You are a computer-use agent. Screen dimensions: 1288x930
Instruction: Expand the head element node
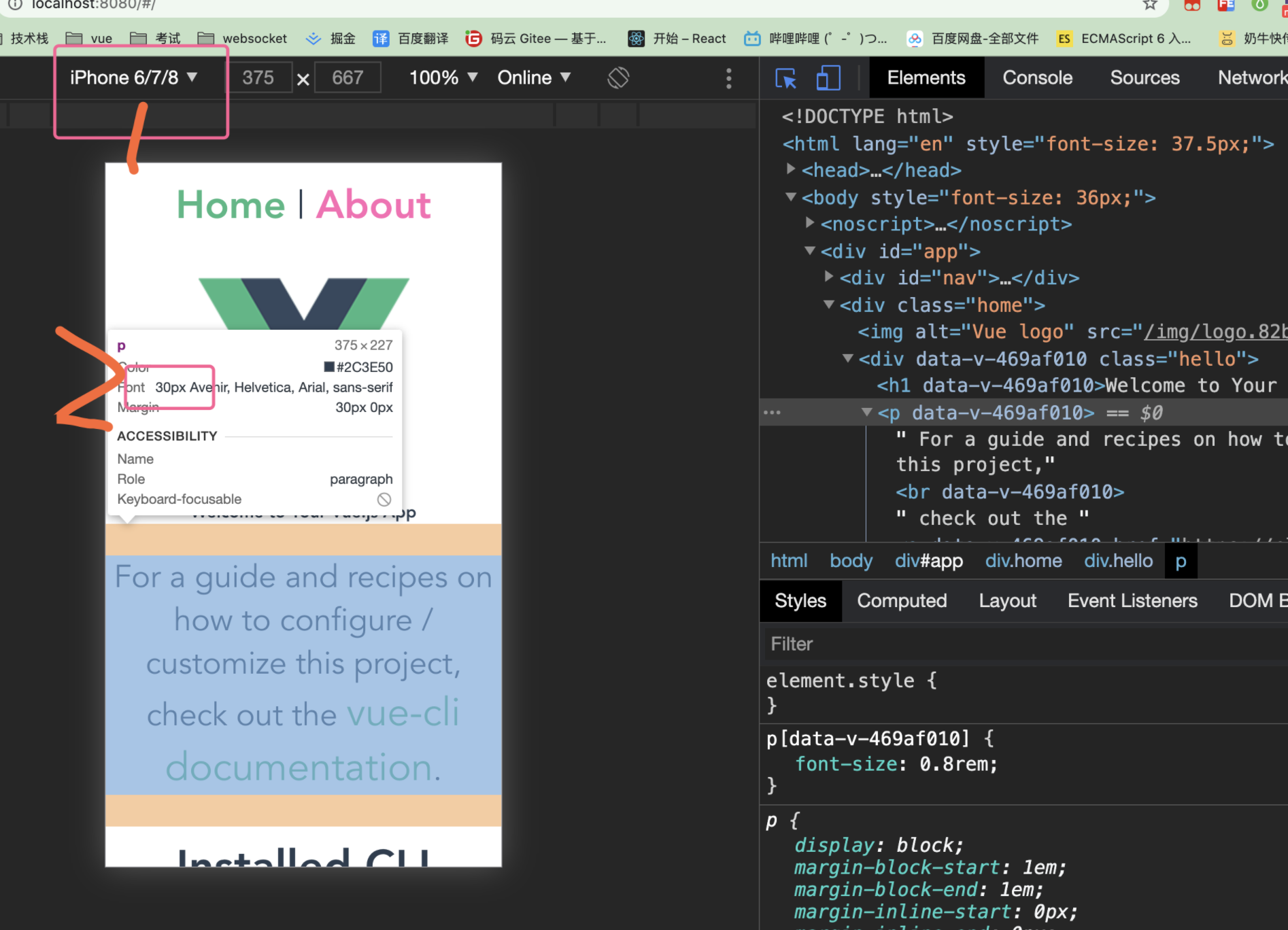[791, 169]
